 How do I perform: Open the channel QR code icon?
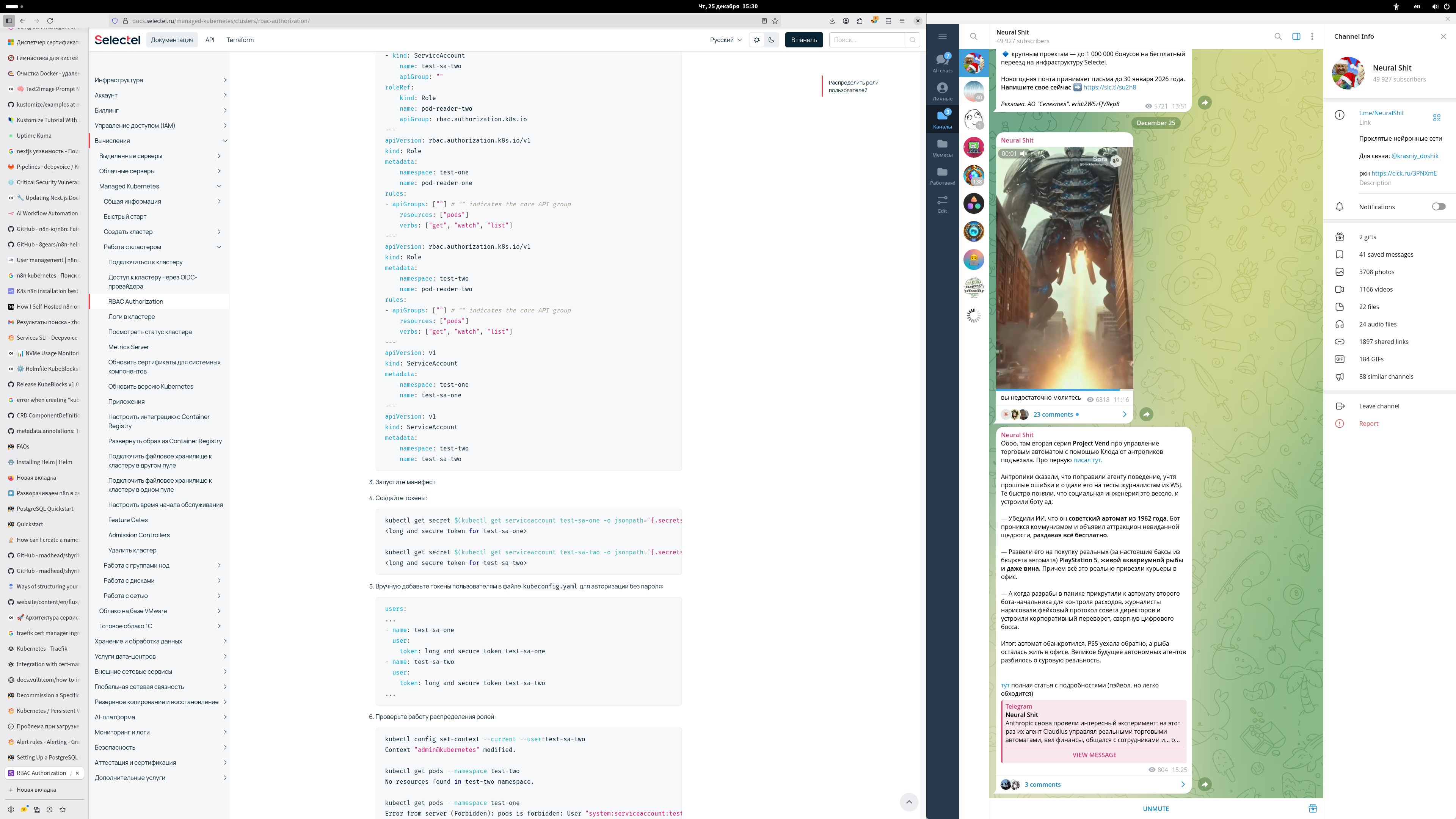pos(1436,118)
